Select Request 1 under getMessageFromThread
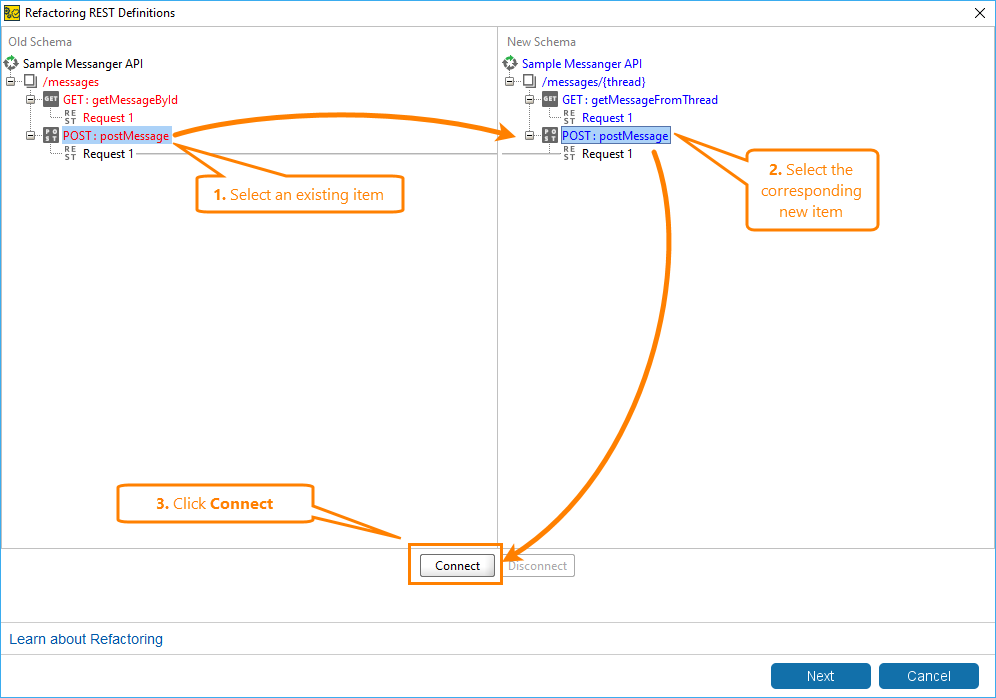The height and width of the screenshot is (698, 996). 606,117
